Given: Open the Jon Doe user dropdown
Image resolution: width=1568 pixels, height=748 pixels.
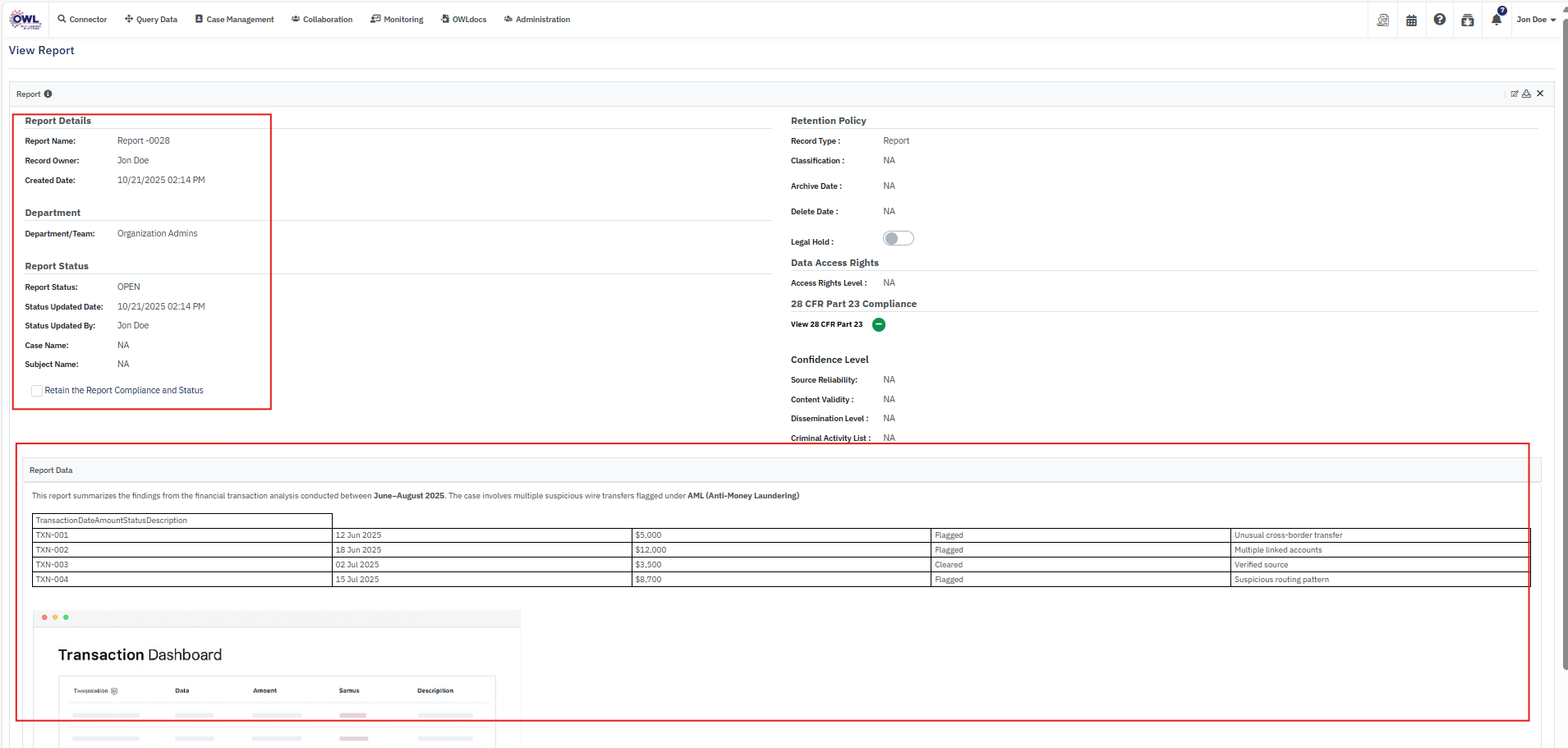Looking at the screenshot, I should pos(1535,20).
